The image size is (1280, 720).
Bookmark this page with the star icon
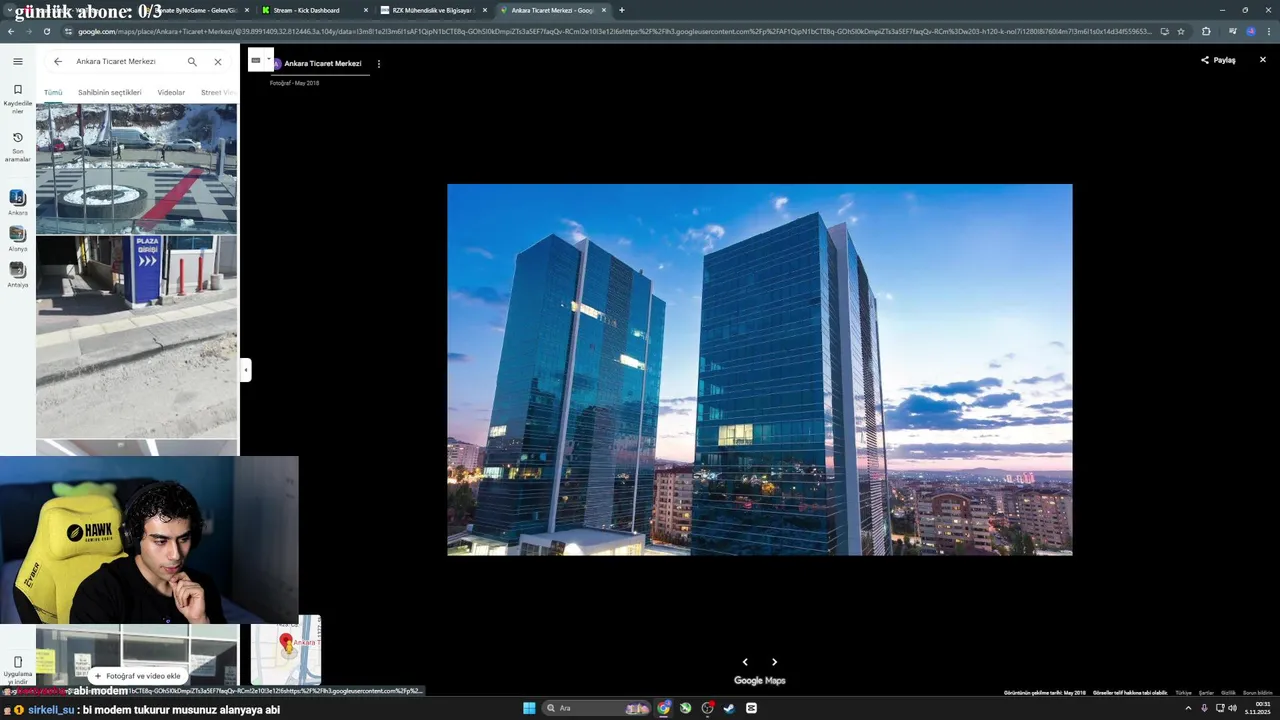tap(1181, 31)
